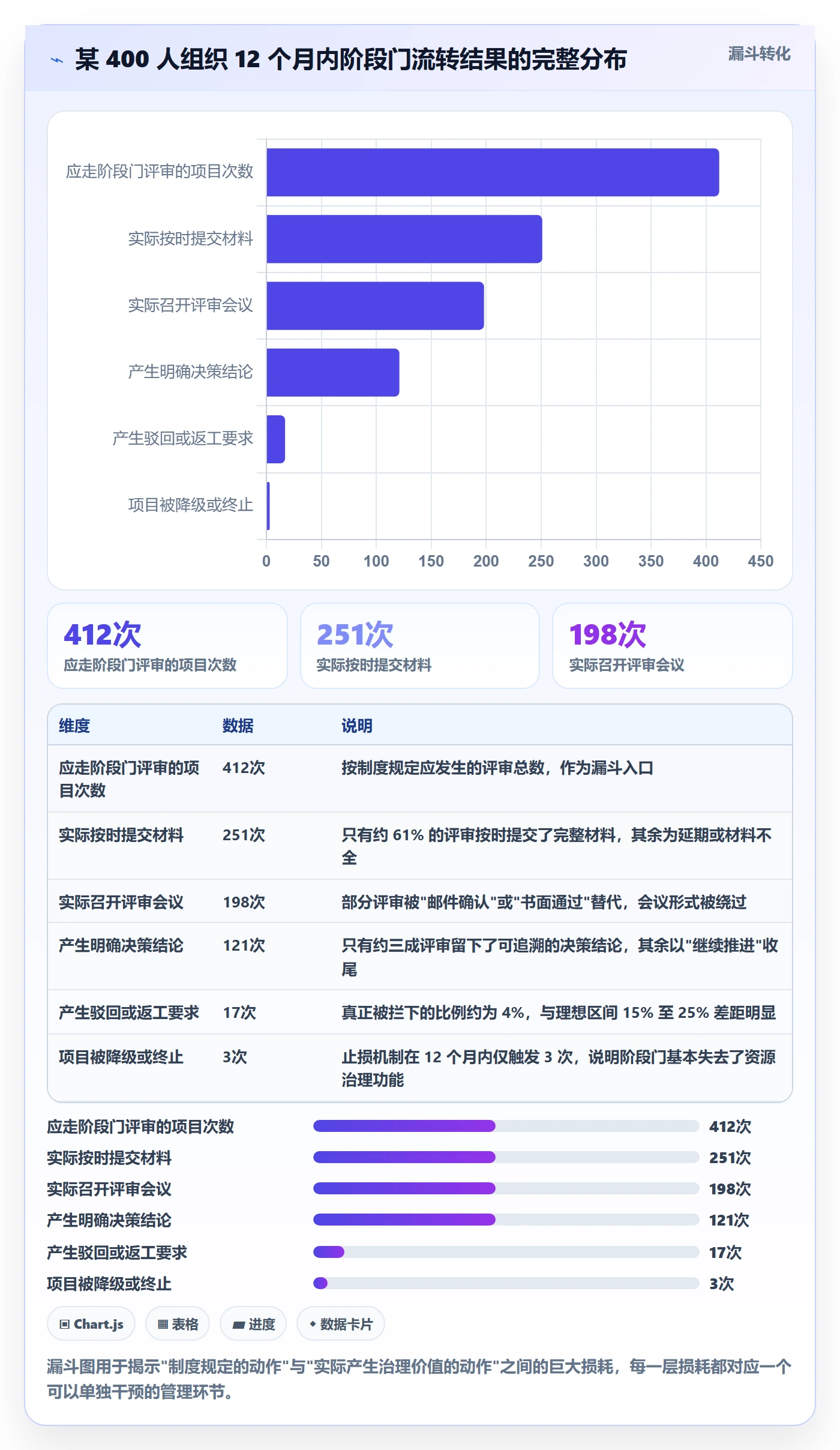Image resolution: width=840 pixels, height=1450 pixels.
Task: Click the 121次 table cell
Action: pyautogui.click(x=244, y=945)
